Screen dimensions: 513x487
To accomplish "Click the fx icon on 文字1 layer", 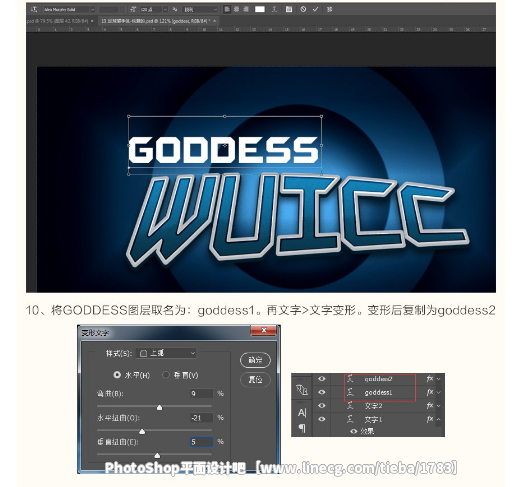I will point(430,419).
